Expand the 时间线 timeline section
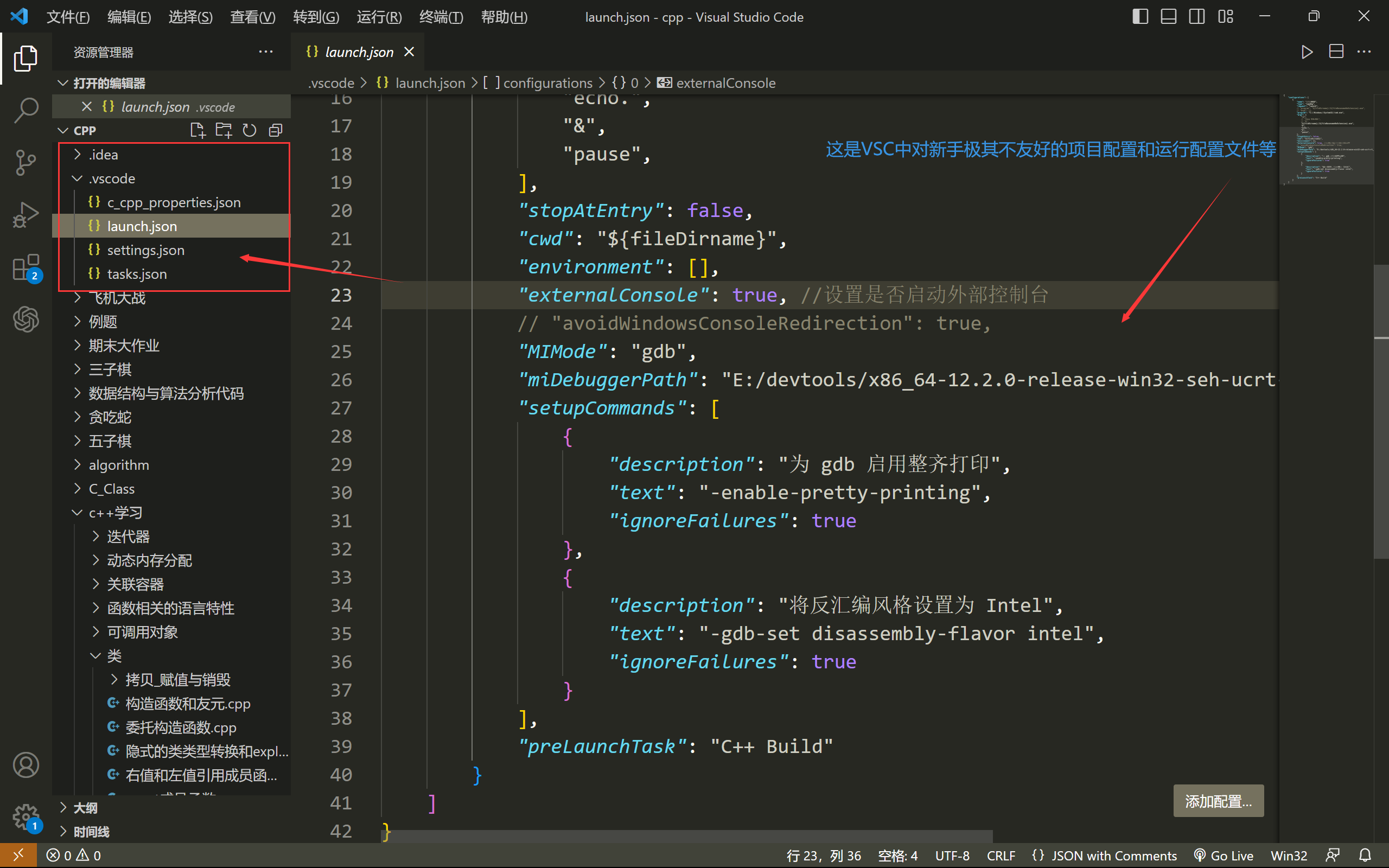 [171, 832]
